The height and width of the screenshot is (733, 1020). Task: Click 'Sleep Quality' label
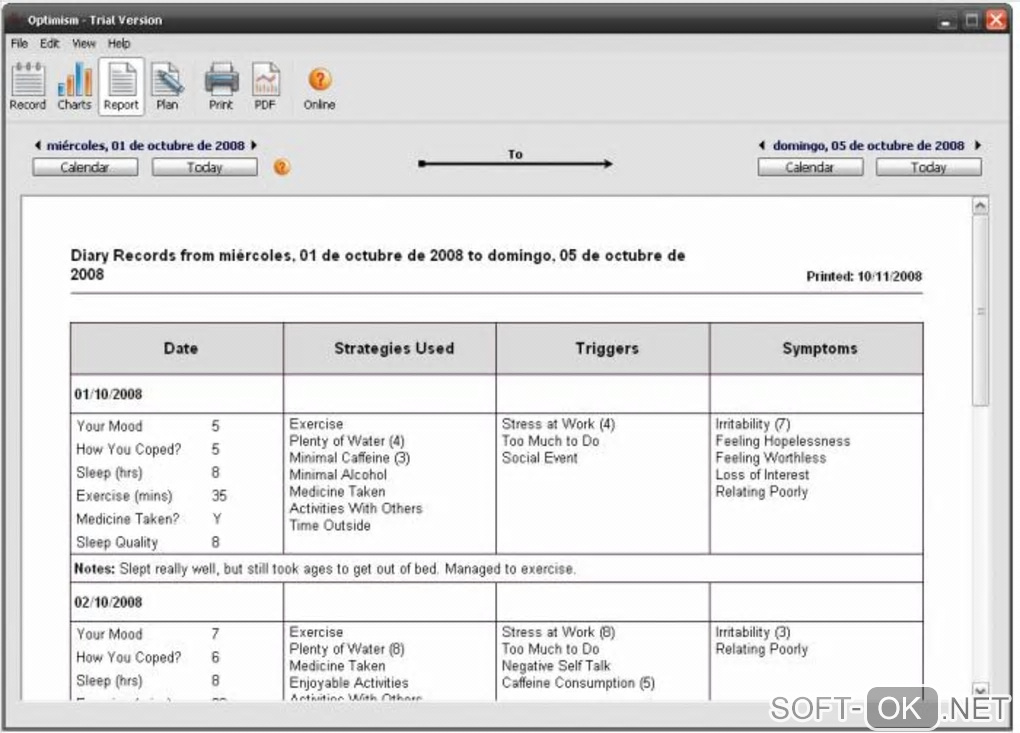pyautogui.click(x=117, y=542)
